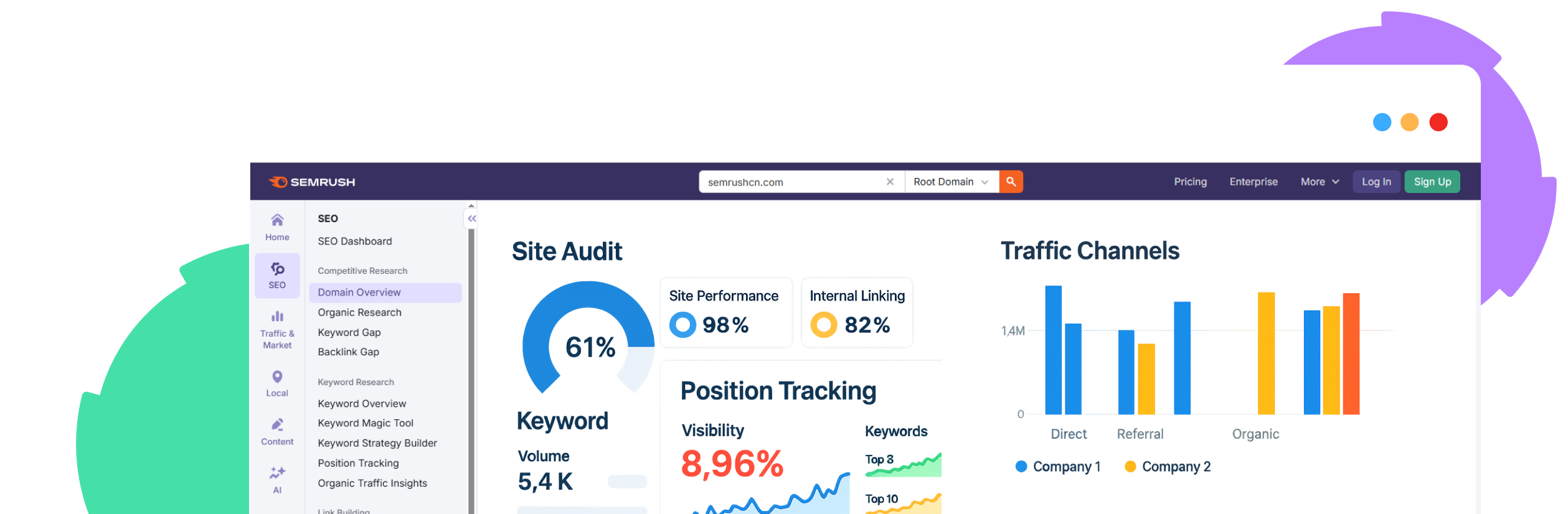Image resolution: width=1568 pixels, height=514 pixels.
Task: Click the orange search button
Action: pos(1011,182)
